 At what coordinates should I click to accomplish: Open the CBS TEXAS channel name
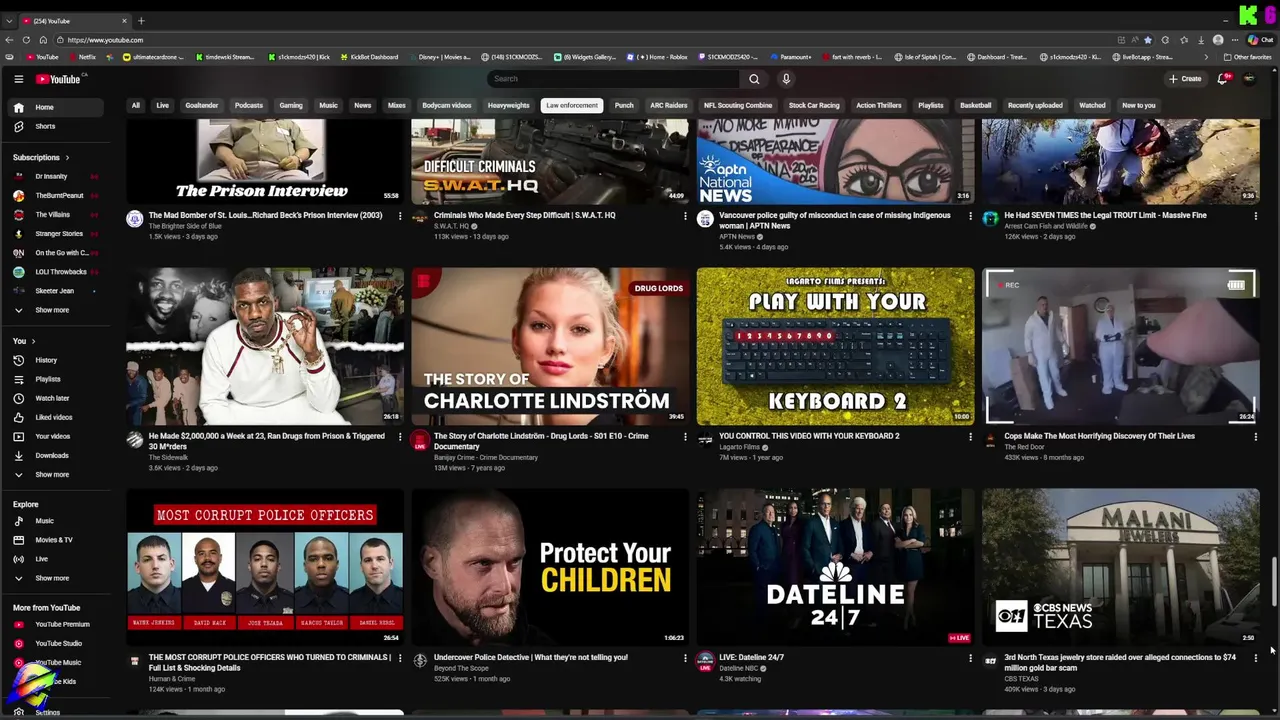click(1021, 679)
